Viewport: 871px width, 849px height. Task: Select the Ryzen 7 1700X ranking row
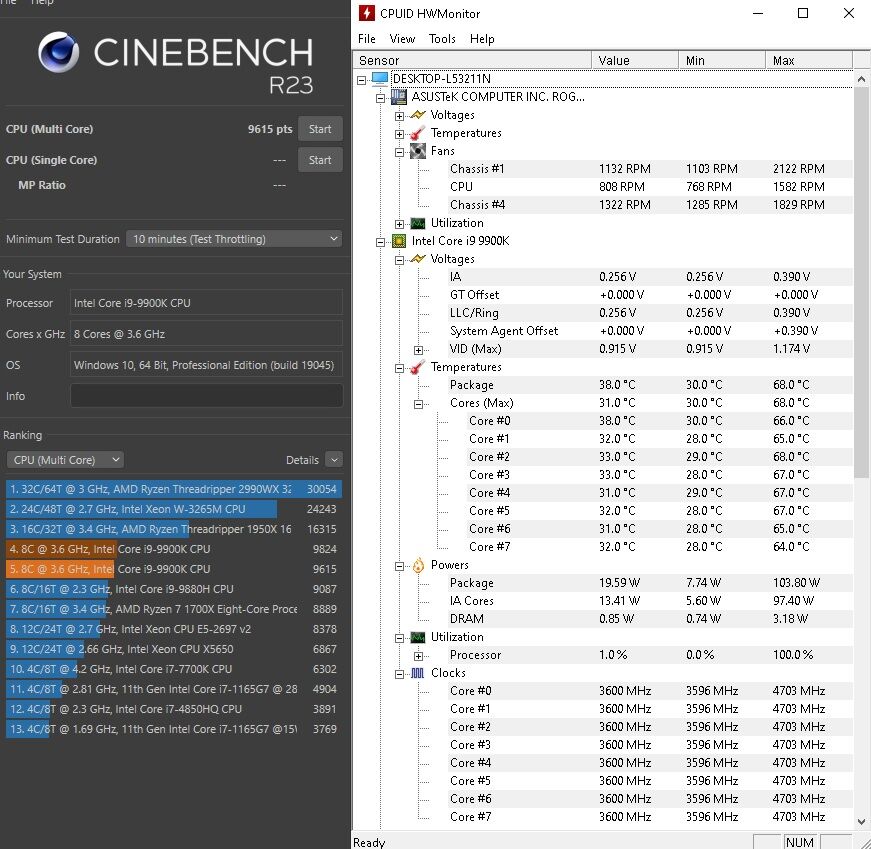[174, 609]
